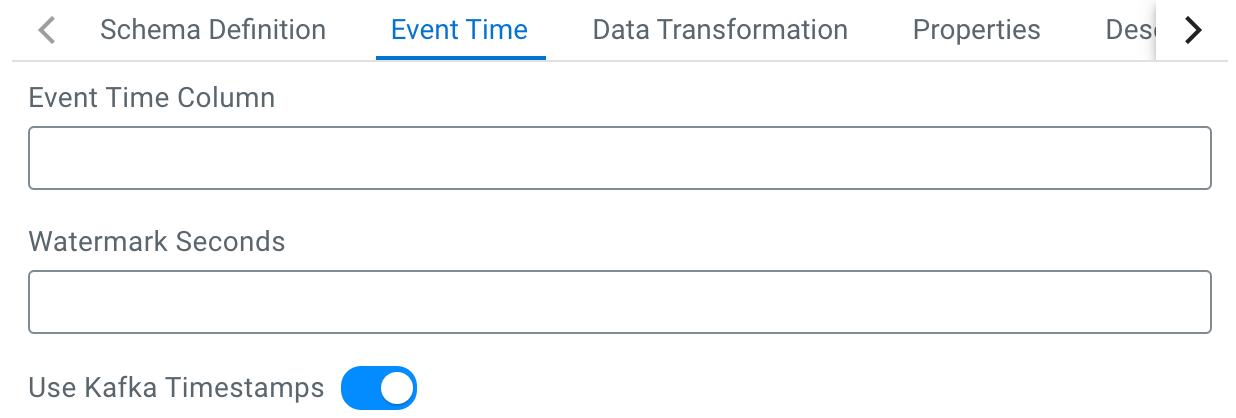This screenshot has height=418, width=1236.
Task: Place cursor at the Event Time Column field's right end
Action: point(1195,158)
